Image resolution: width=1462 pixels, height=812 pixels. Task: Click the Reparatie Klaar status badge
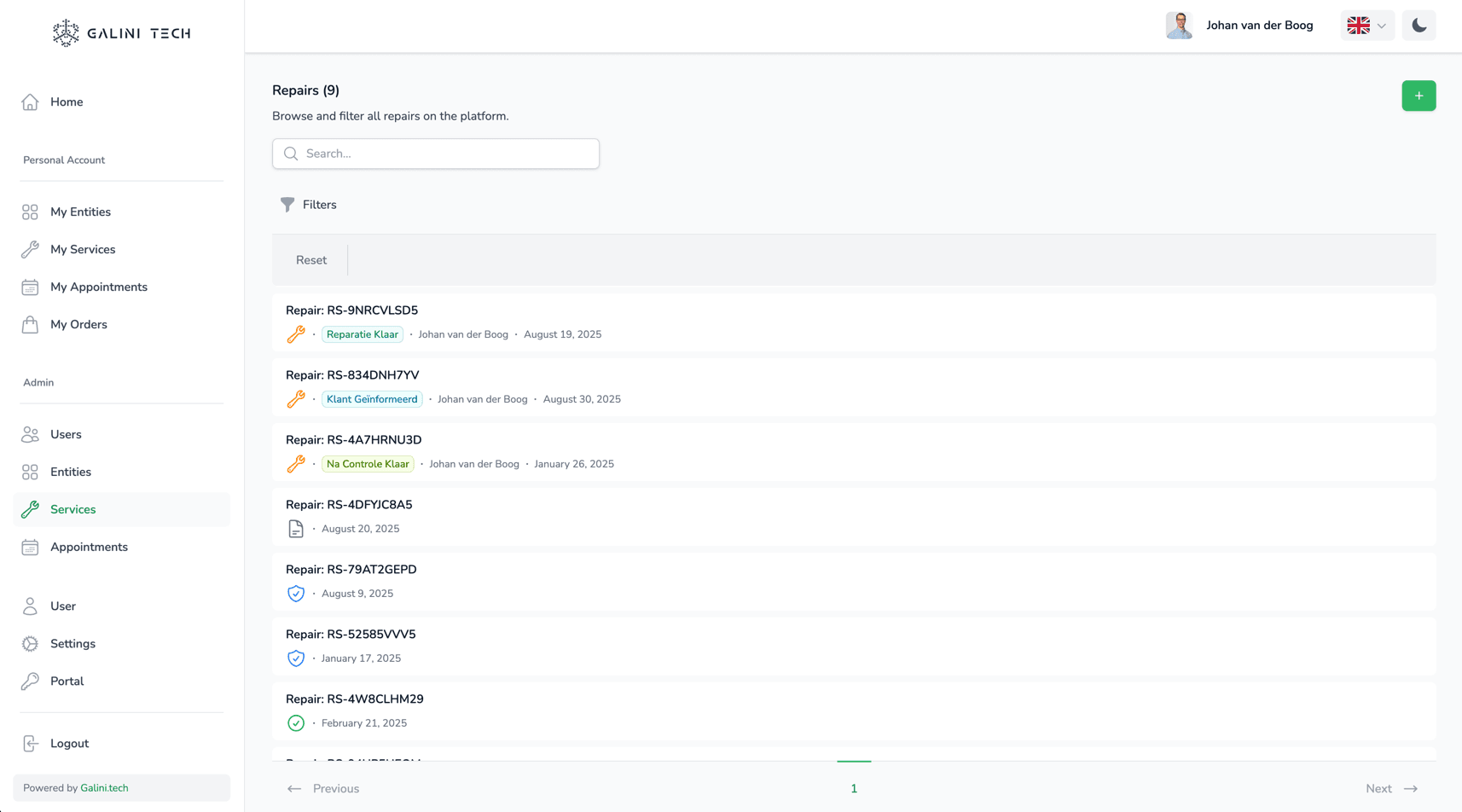[363, 333]
